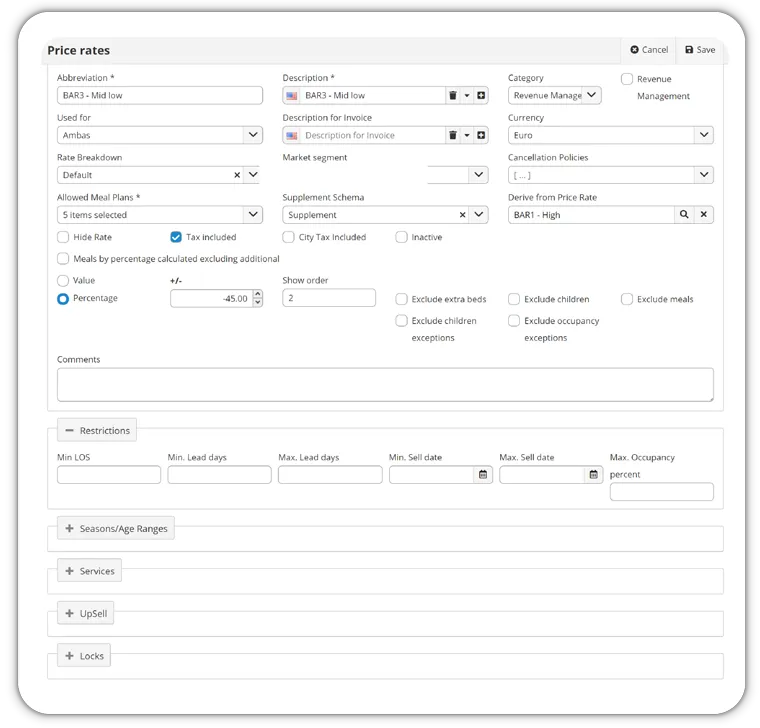Clear the Derive from Price Rate value
Image resolution: width=760 pixels, height=728 pixels.
pos(704,214)
